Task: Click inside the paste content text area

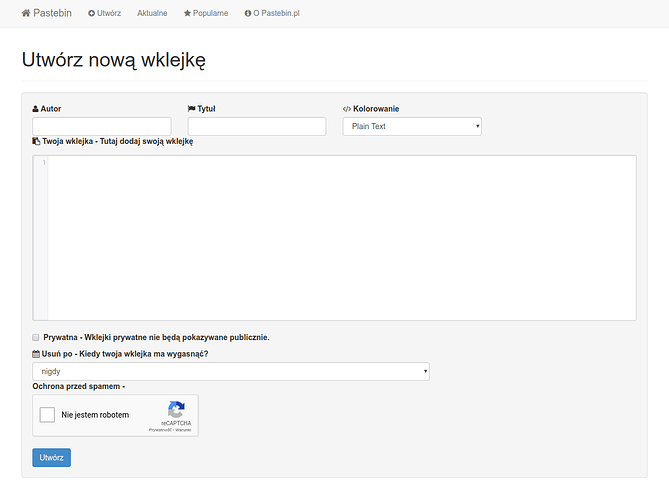Action: coord(340,237)
